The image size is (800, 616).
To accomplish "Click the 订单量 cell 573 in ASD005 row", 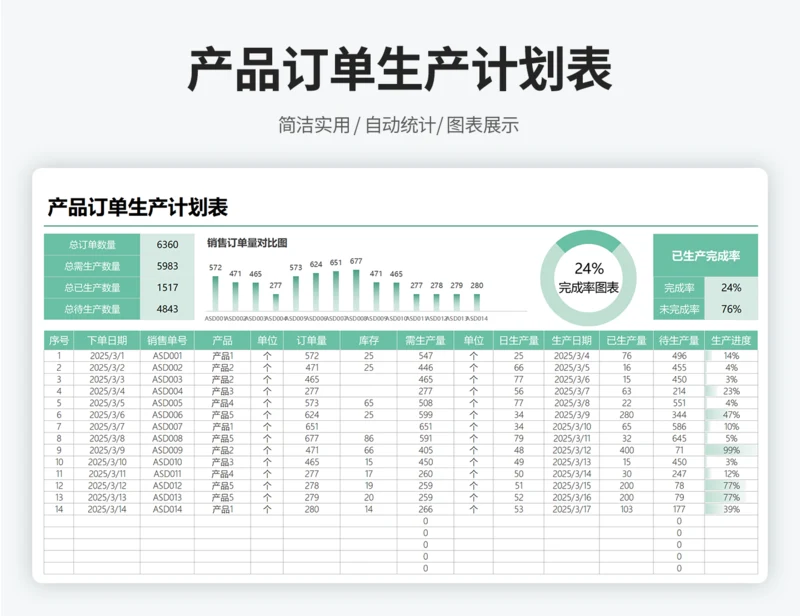I will click(x=312, y=403).
